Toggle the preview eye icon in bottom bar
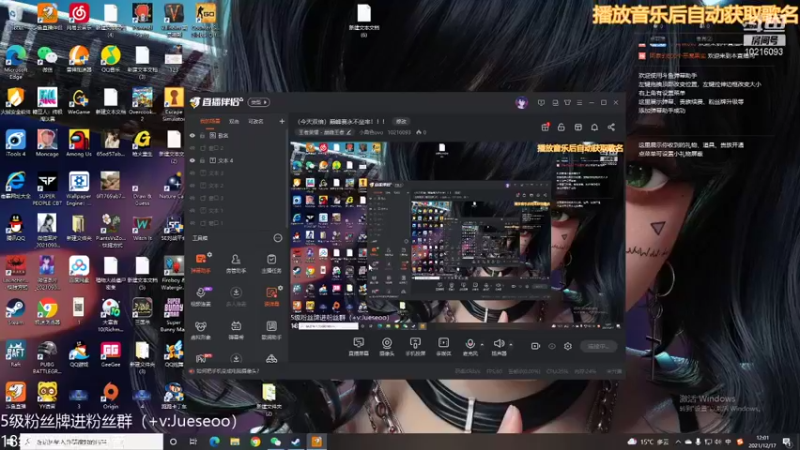 552,346
